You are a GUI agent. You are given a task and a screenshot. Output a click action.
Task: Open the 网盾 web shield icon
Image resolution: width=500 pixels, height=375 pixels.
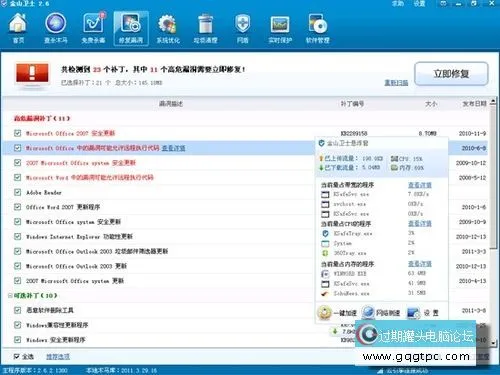(243, 28)
